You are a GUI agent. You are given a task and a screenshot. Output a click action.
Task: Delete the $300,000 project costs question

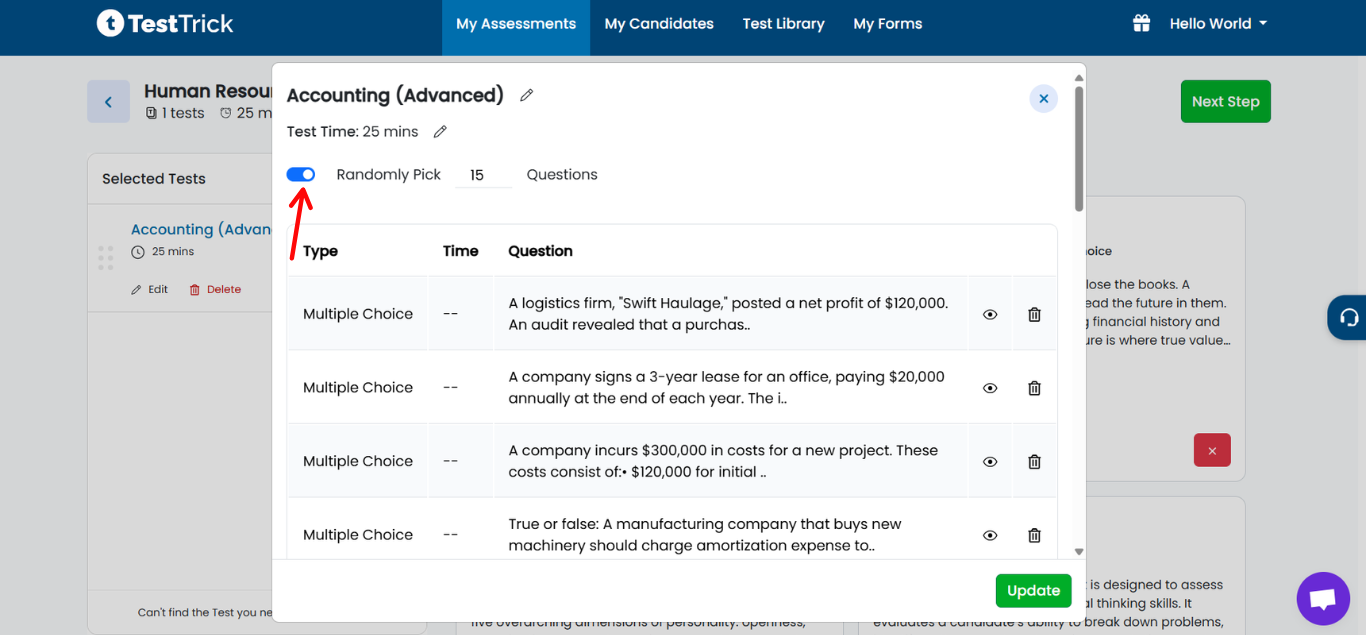pyautogui.click(x=1035, y=461)
